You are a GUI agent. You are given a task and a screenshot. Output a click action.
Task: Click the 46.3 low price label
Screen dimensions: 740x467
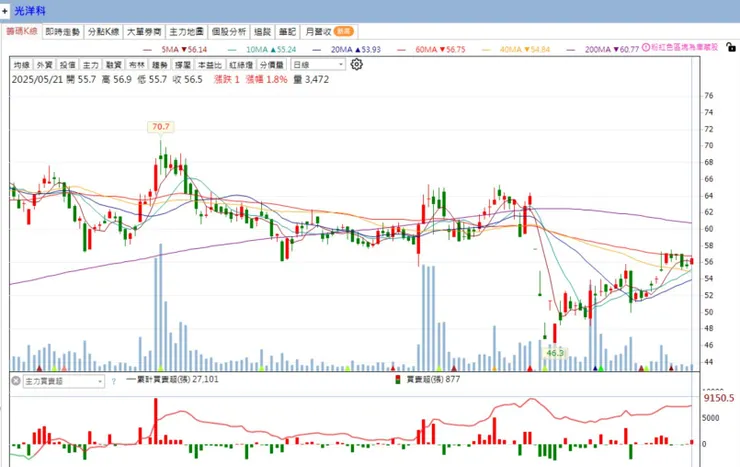point(555,353)
